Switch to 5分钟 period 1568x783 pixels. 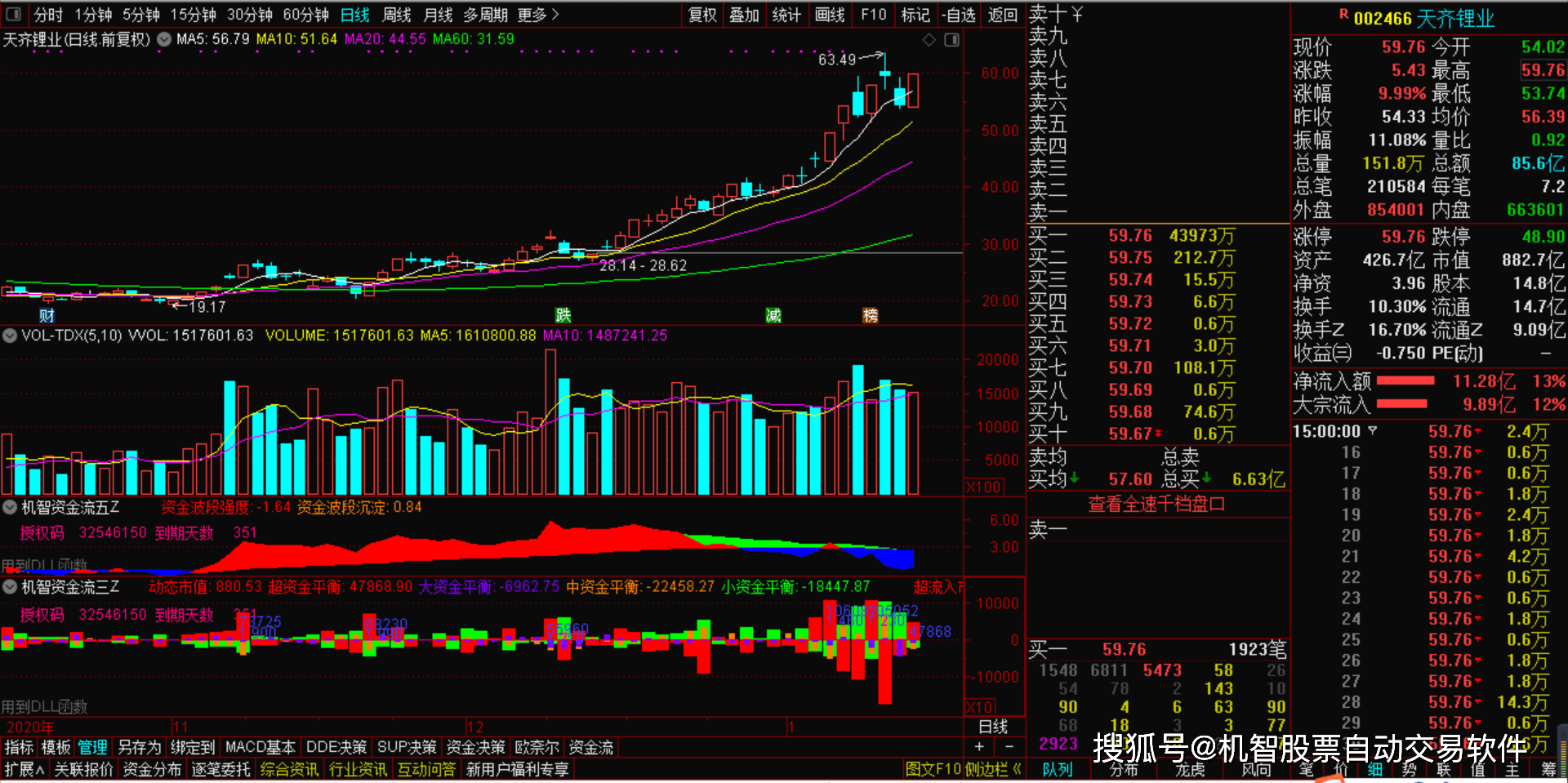pyautogui.click(x=141, y=15)
